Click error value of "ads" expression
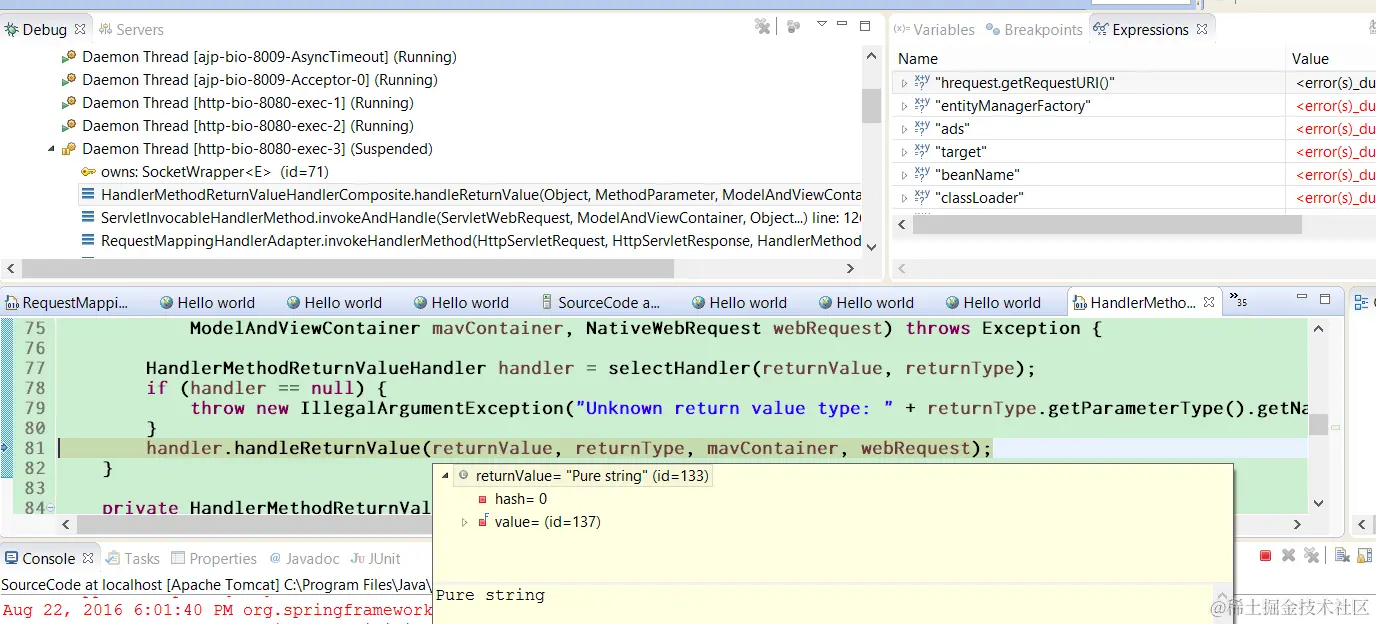 coord(1335,129)
